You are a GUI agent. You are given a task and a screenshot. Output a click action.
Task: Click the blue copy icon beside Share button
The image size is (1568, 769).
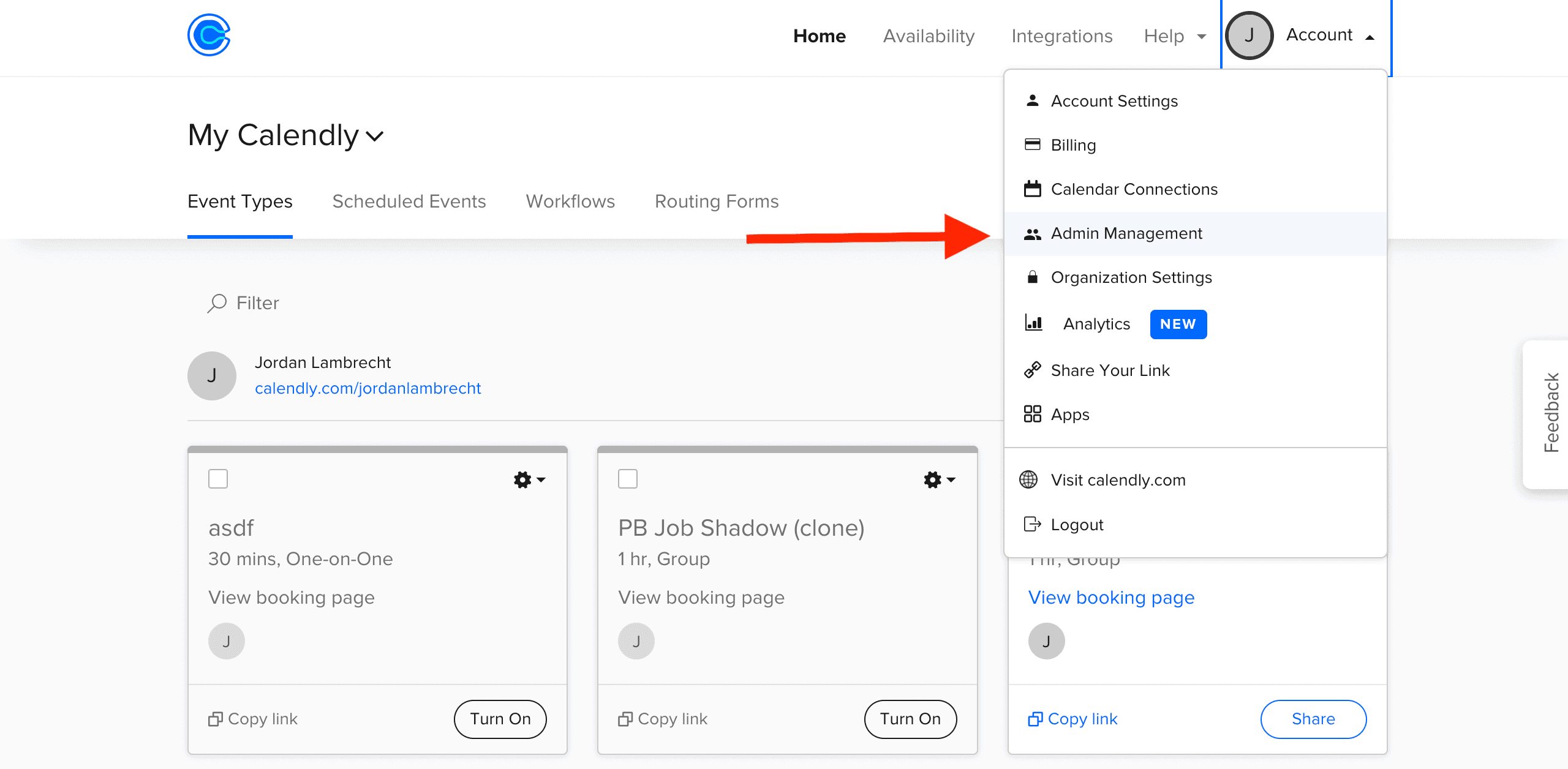coord(1035,719)
